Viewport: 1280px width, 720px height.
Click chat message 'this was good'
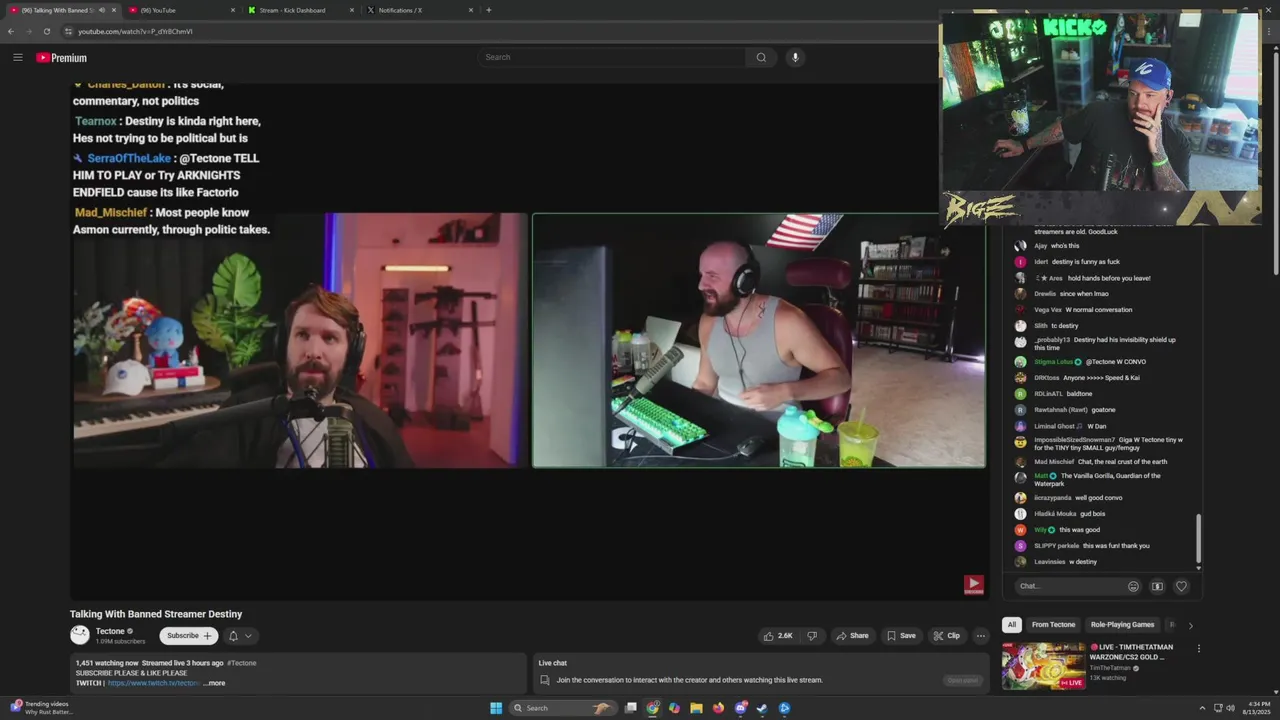pos(1079,530)
